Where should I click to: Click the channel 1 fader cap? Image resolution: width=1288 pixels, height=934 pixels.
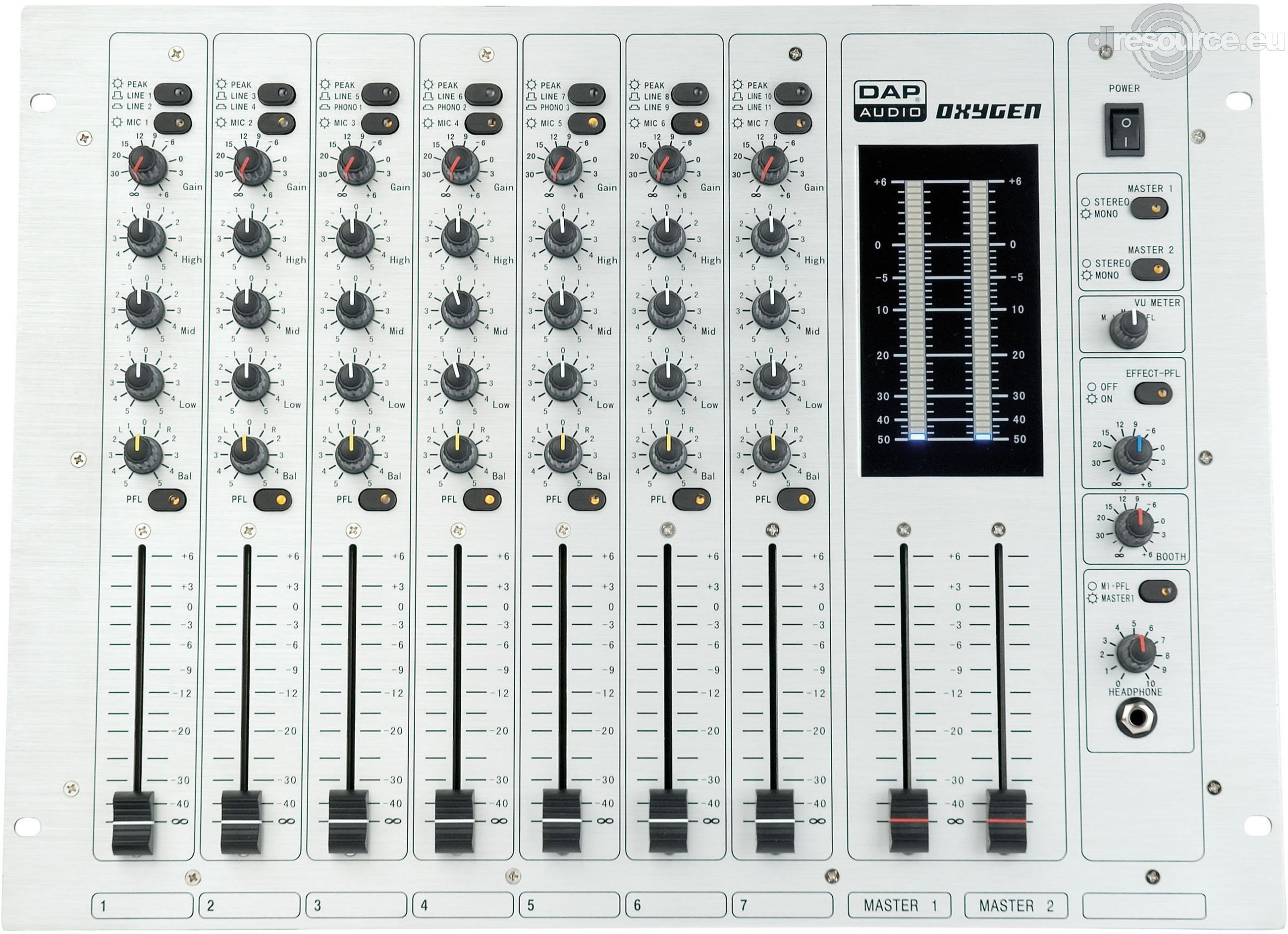pyautogui.click(x=133, y=823)
